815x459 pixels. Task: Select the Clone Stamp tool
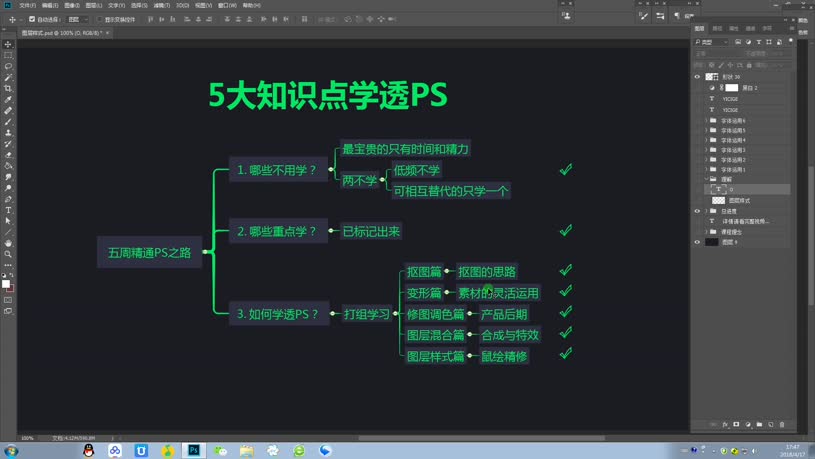[x=8, y=133]
